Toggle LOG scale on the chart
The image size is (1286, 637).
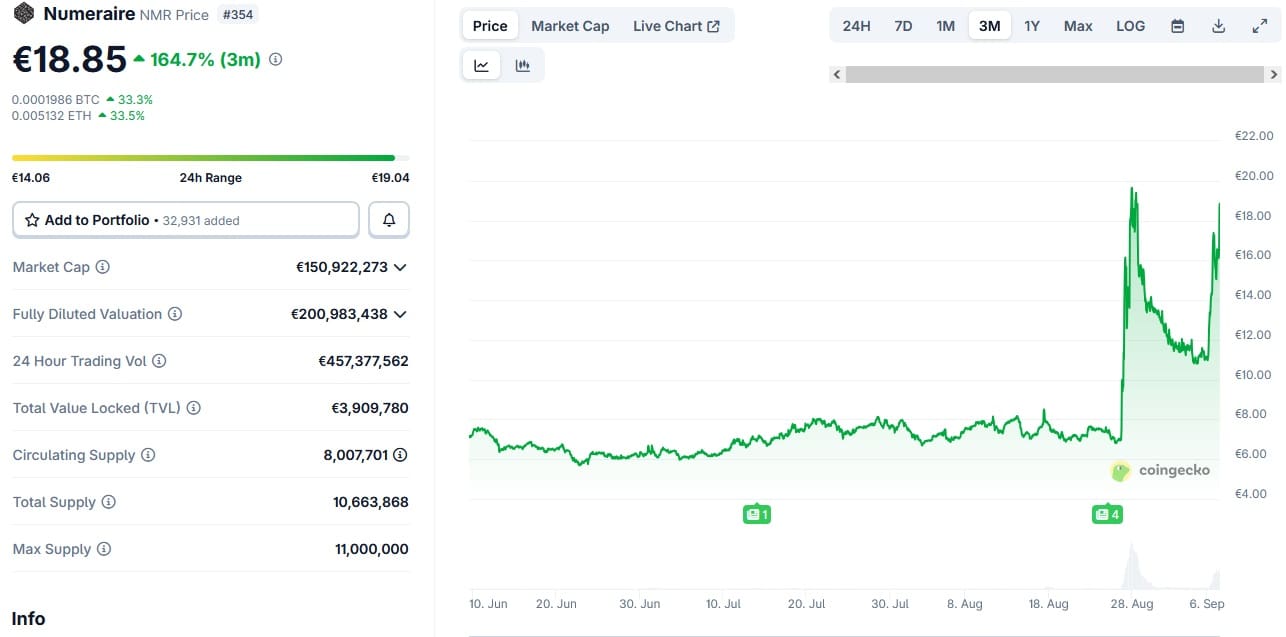coord(1131,26)
